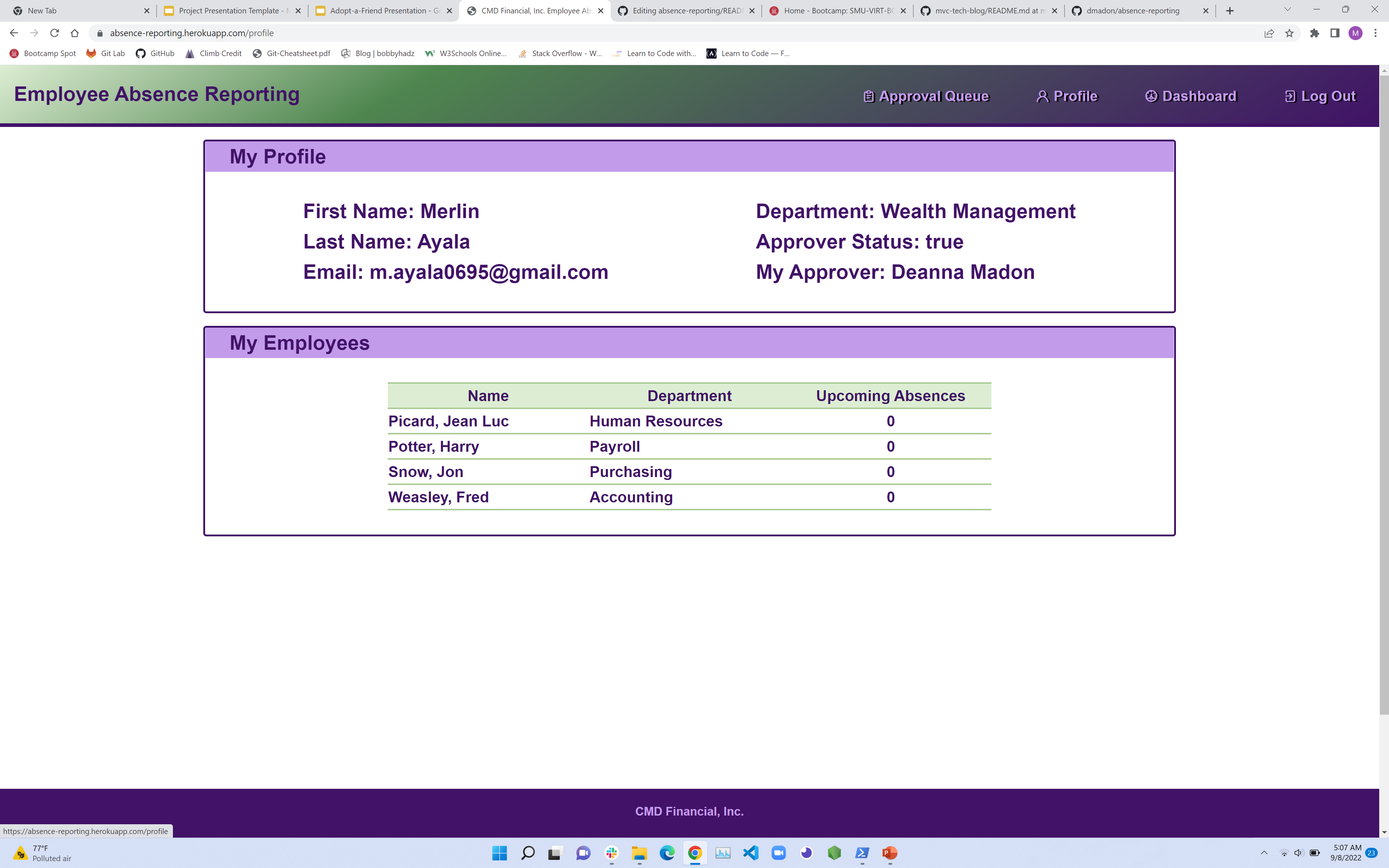Click the browser home icon
This screenshot has height=868, width=1389.
click(75, 33)
